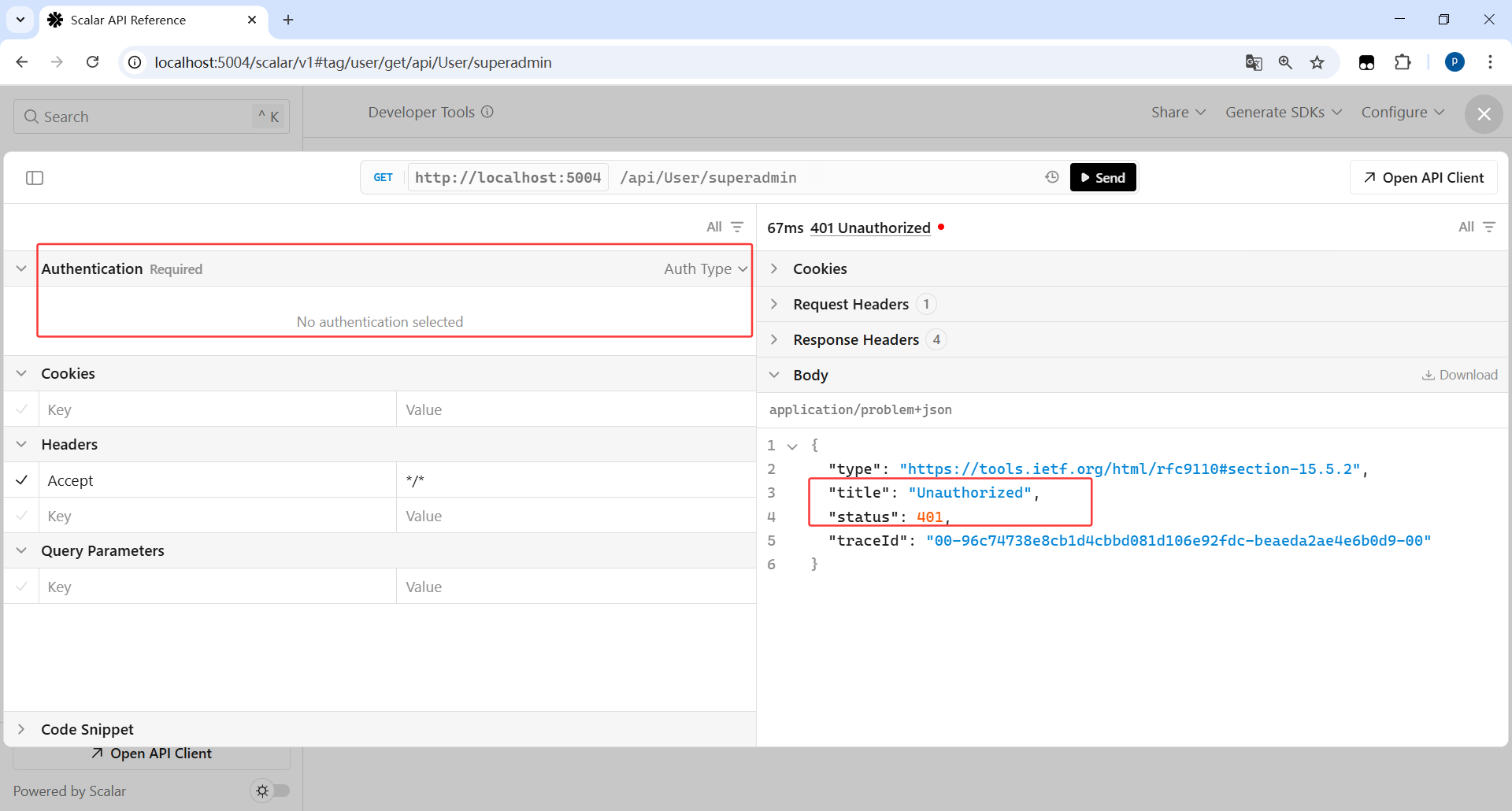This screenshot has width=1512, height=811.
Task: Toggle the dark mode switch
Action: (x=270, y=791)
